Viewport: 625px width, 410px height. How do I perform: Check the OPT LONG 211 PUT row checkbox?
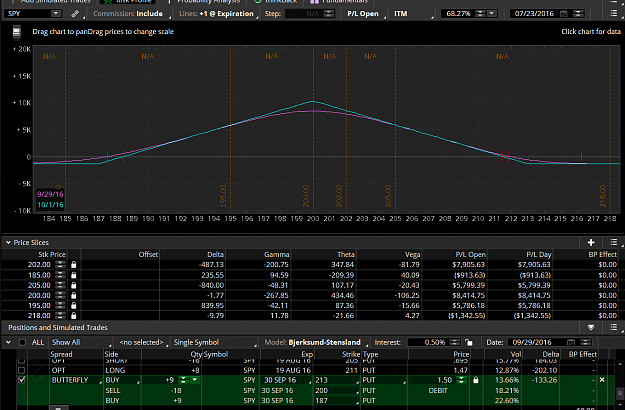click(x=22, y=370)
